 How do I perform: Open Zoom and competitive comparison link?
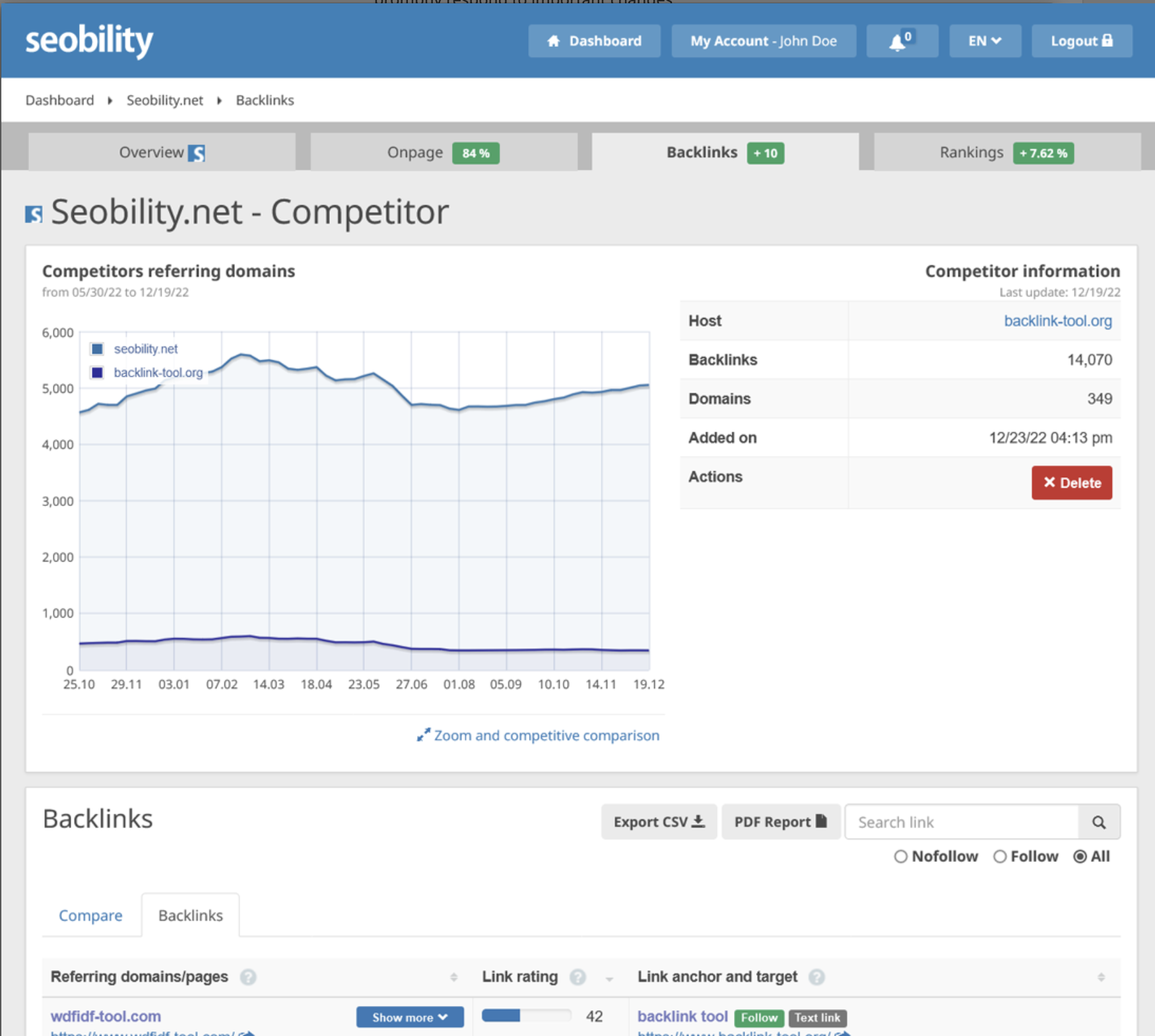point(538,735)
